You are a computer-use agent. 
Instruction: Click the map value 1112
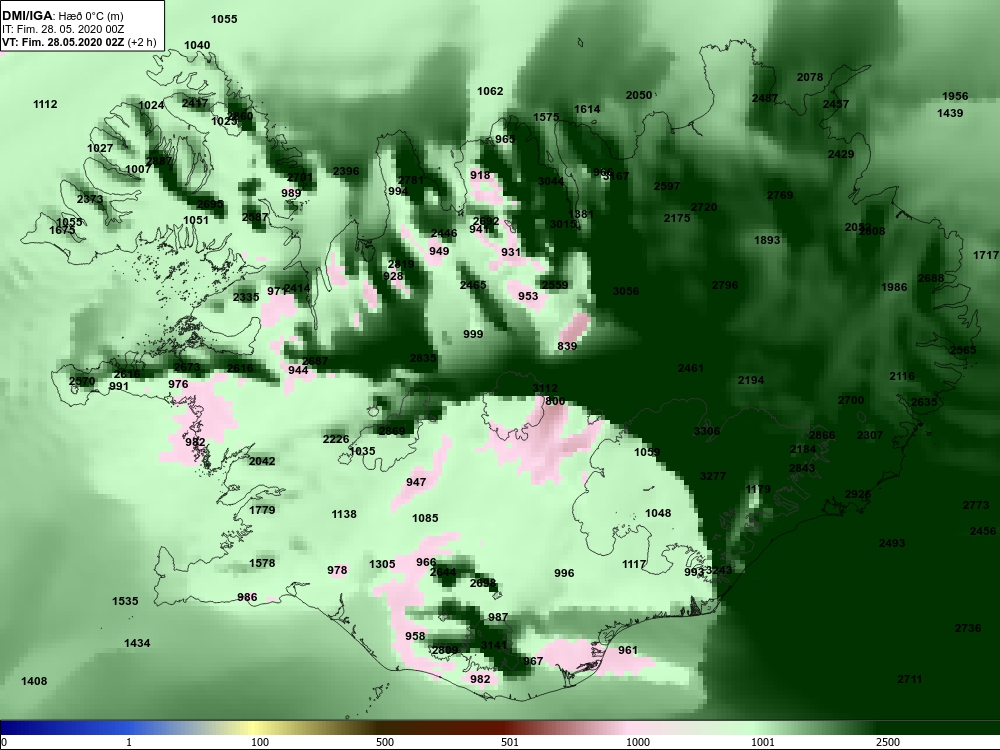(45, 104)
